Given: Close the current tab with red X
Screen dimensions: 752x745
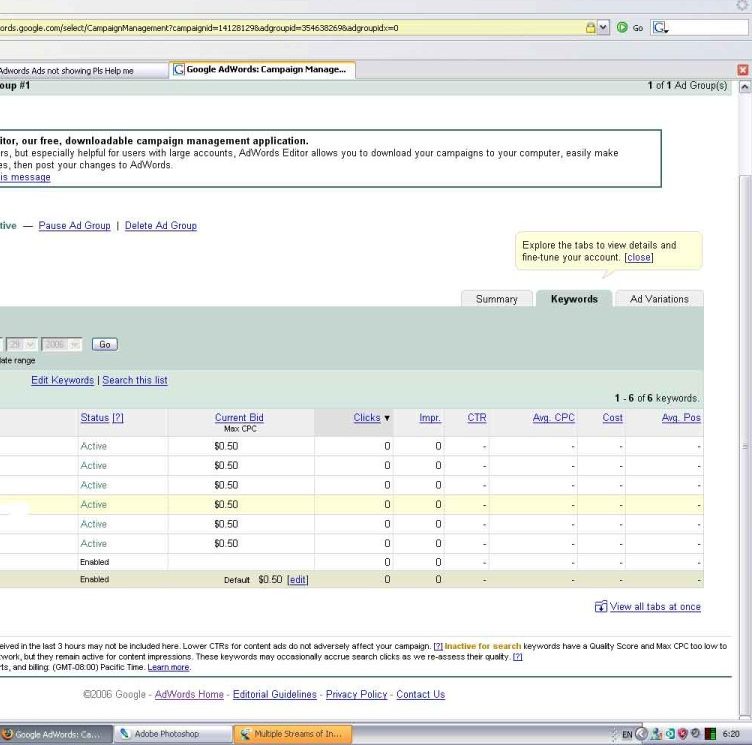Looking at the screenshot, I should pos(743,70).
